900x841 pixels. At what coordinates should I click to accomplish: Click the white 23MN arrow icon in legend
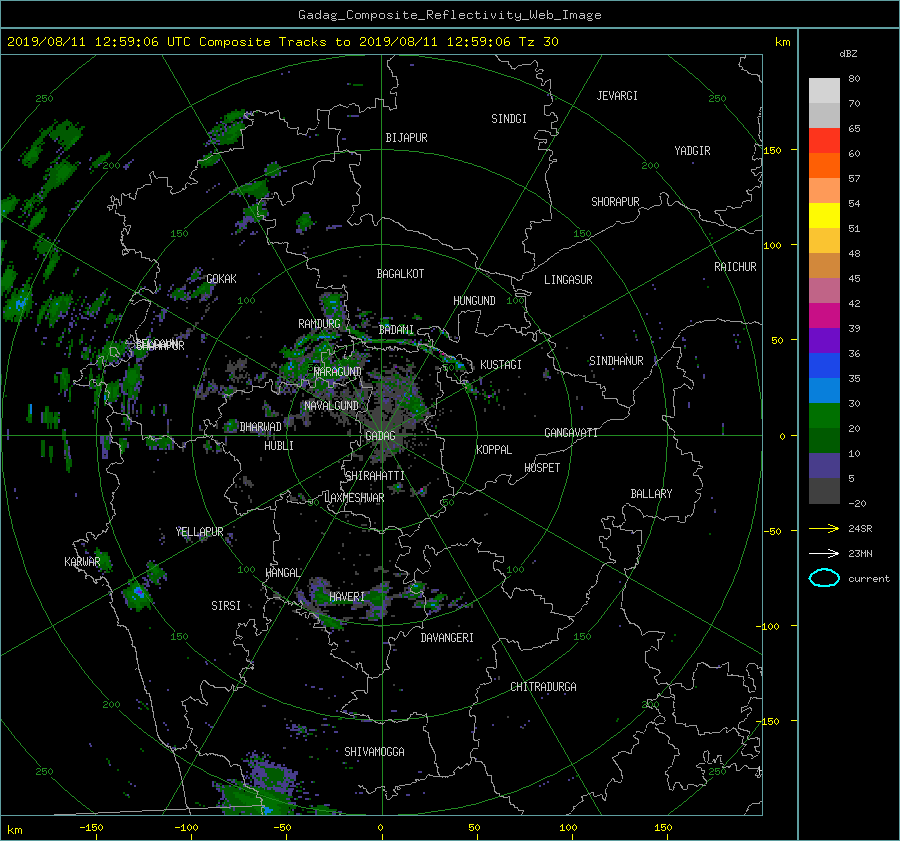pyautogui.click(x=824, y=553)
